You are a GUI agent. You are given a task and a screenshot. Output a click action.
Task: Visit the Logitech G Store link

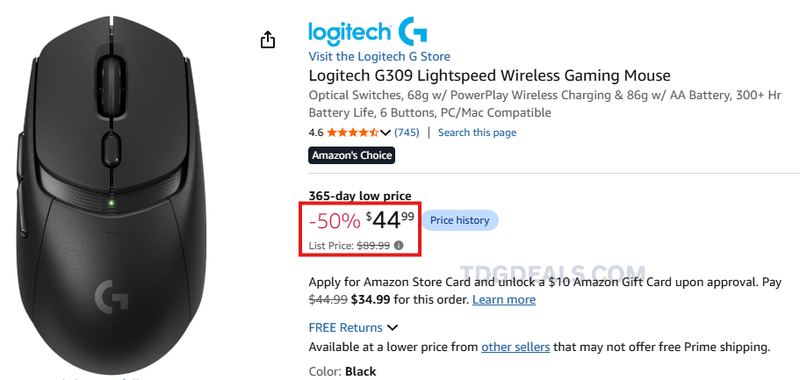click(379, 56)
